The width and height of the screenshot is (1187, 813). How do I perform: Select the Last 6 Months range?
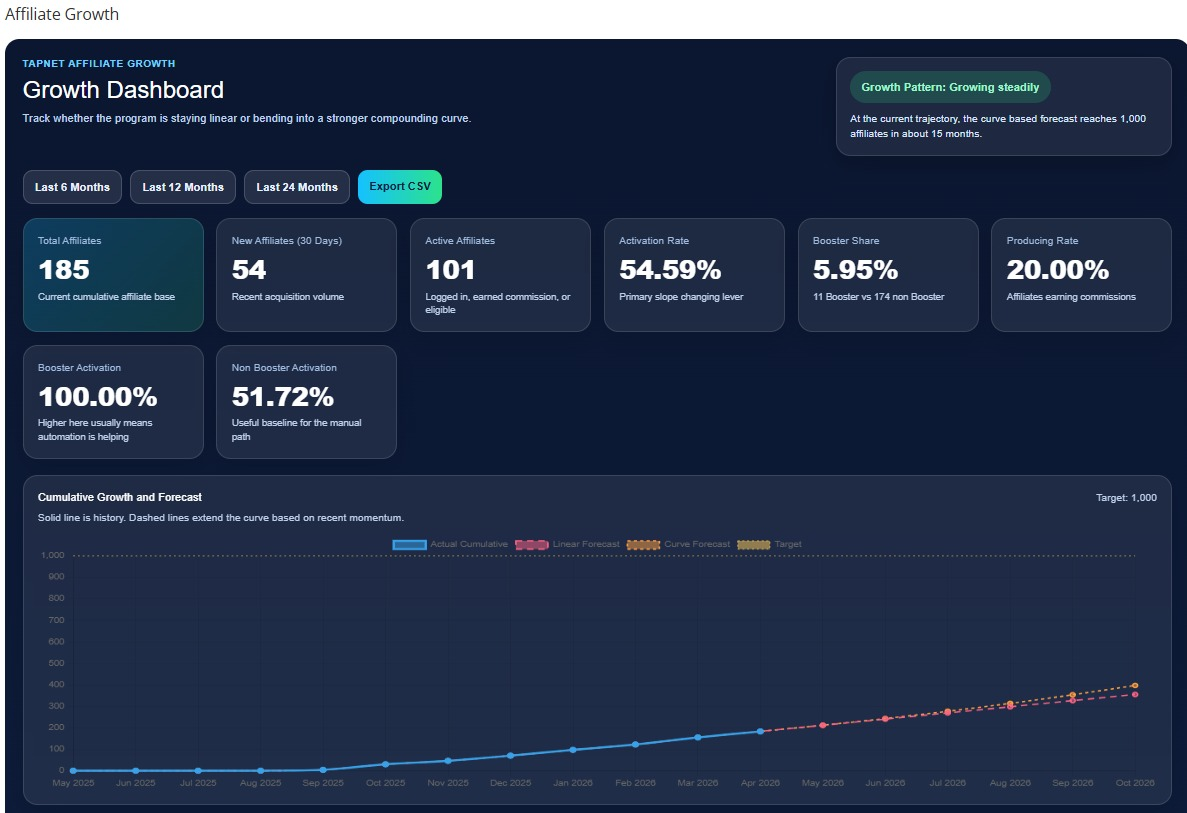(x=73, y=187)
